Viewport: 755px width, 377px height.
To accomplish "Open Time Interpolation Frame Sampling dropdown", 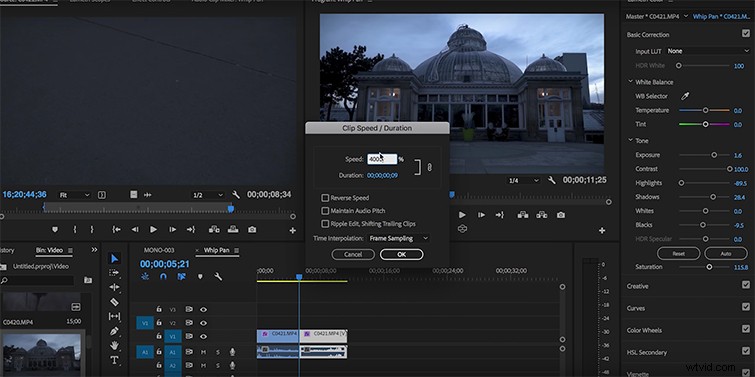I will pyautogui.click(x=398, y=238).
